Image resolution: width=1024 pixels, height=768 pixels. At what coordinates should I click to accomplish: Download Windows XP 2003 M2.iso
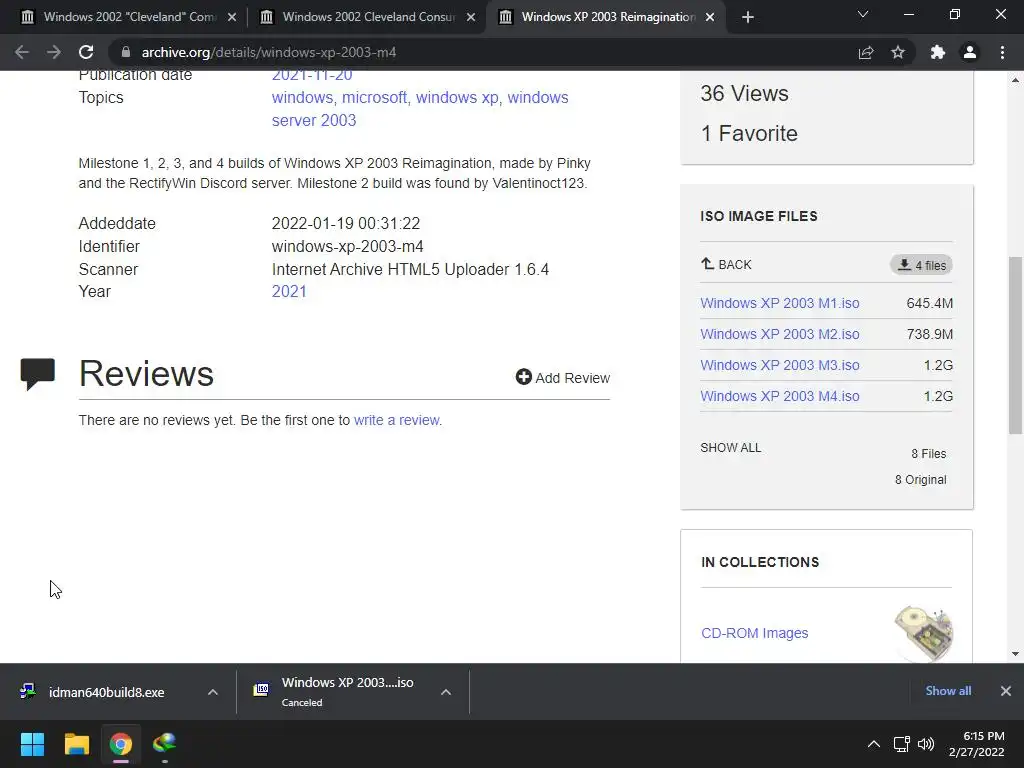[780, 334]
